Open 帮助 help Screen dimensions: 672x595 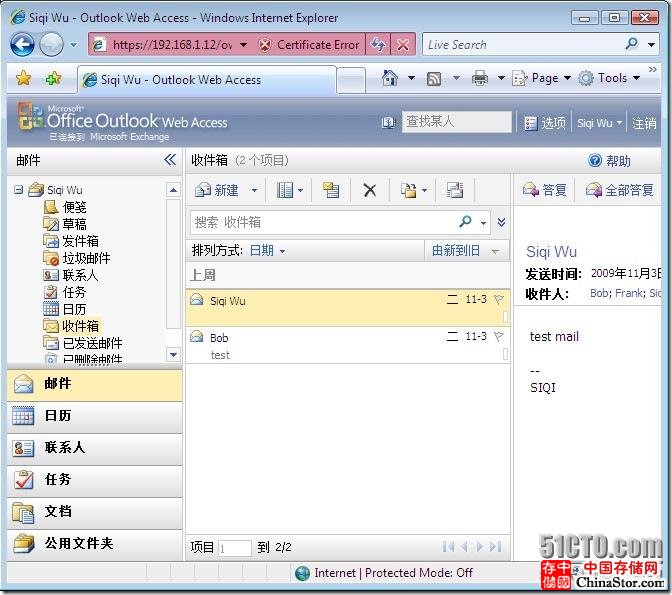click(x=609, y=161)
